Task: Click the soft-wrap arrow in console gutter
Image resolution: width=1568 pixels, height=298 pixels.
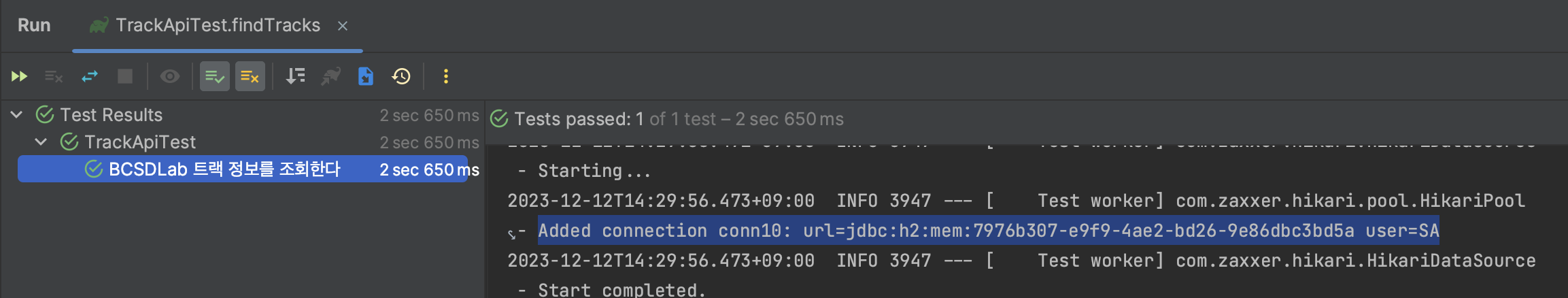Action: 512,234
